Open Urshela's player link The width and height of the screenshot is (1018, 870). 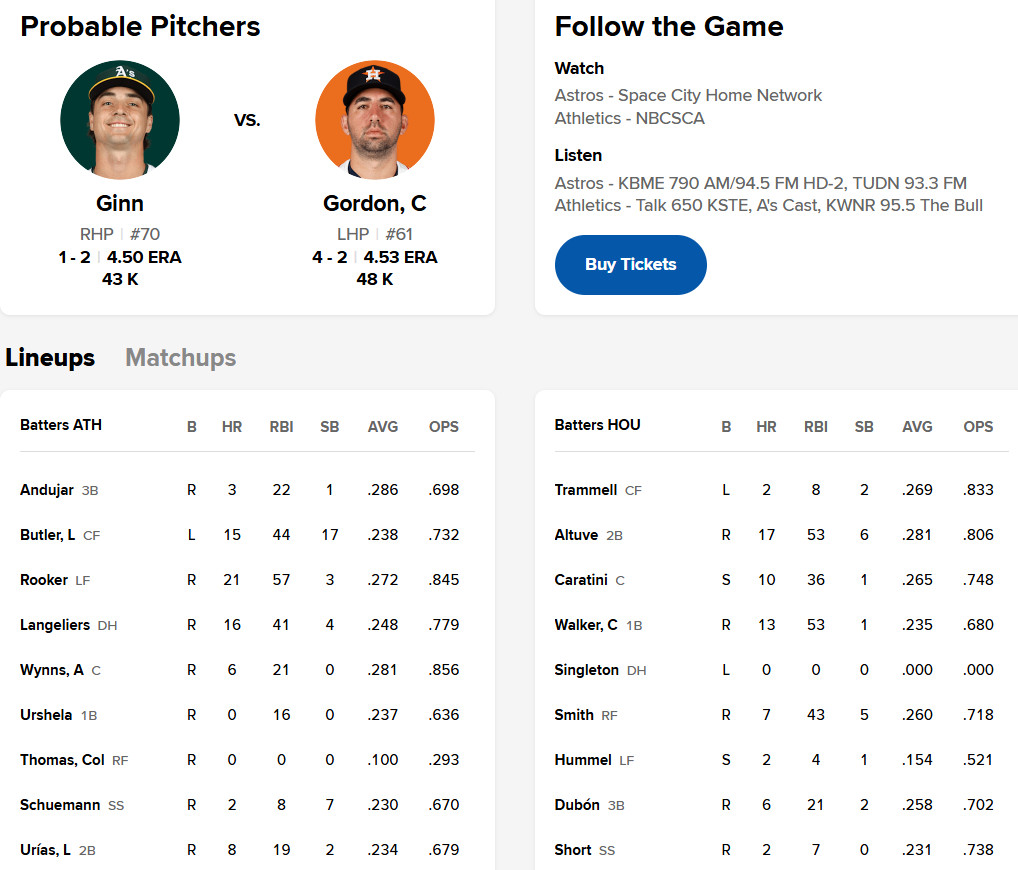48,715
